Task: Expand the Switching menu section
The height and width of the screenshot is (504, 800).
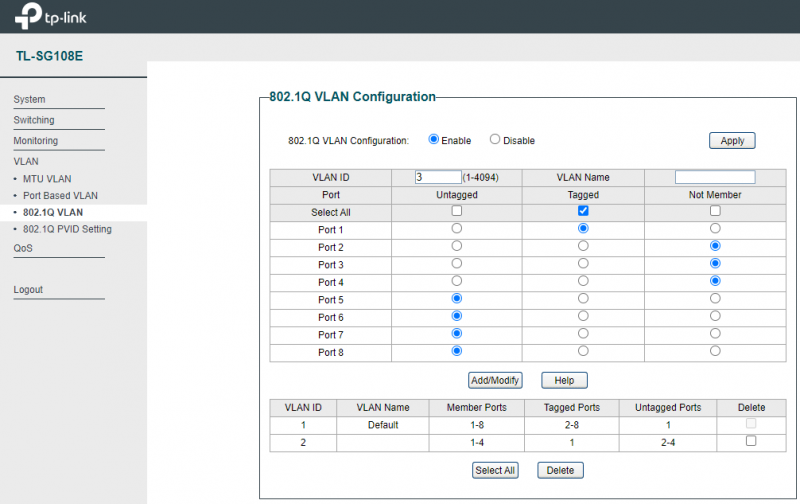Action: pos(34,120)
